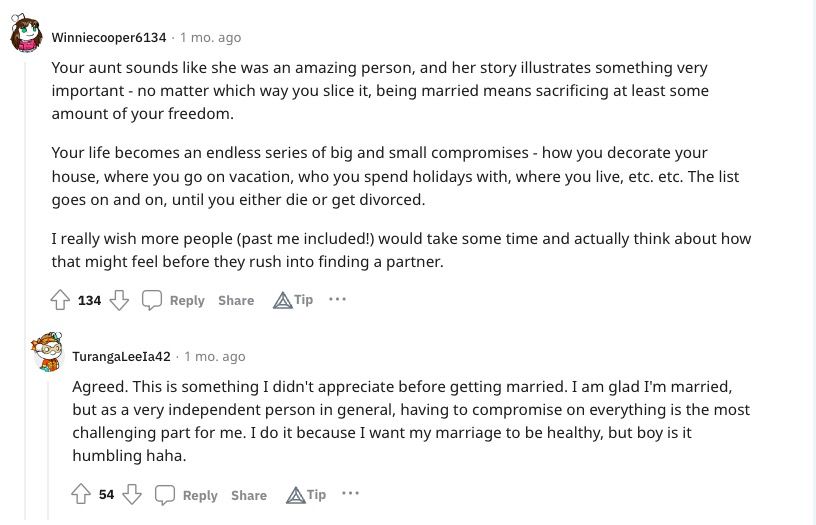Share TurangaLeeIa42's reply
This screenshot has width=816, height=525.
249,495
